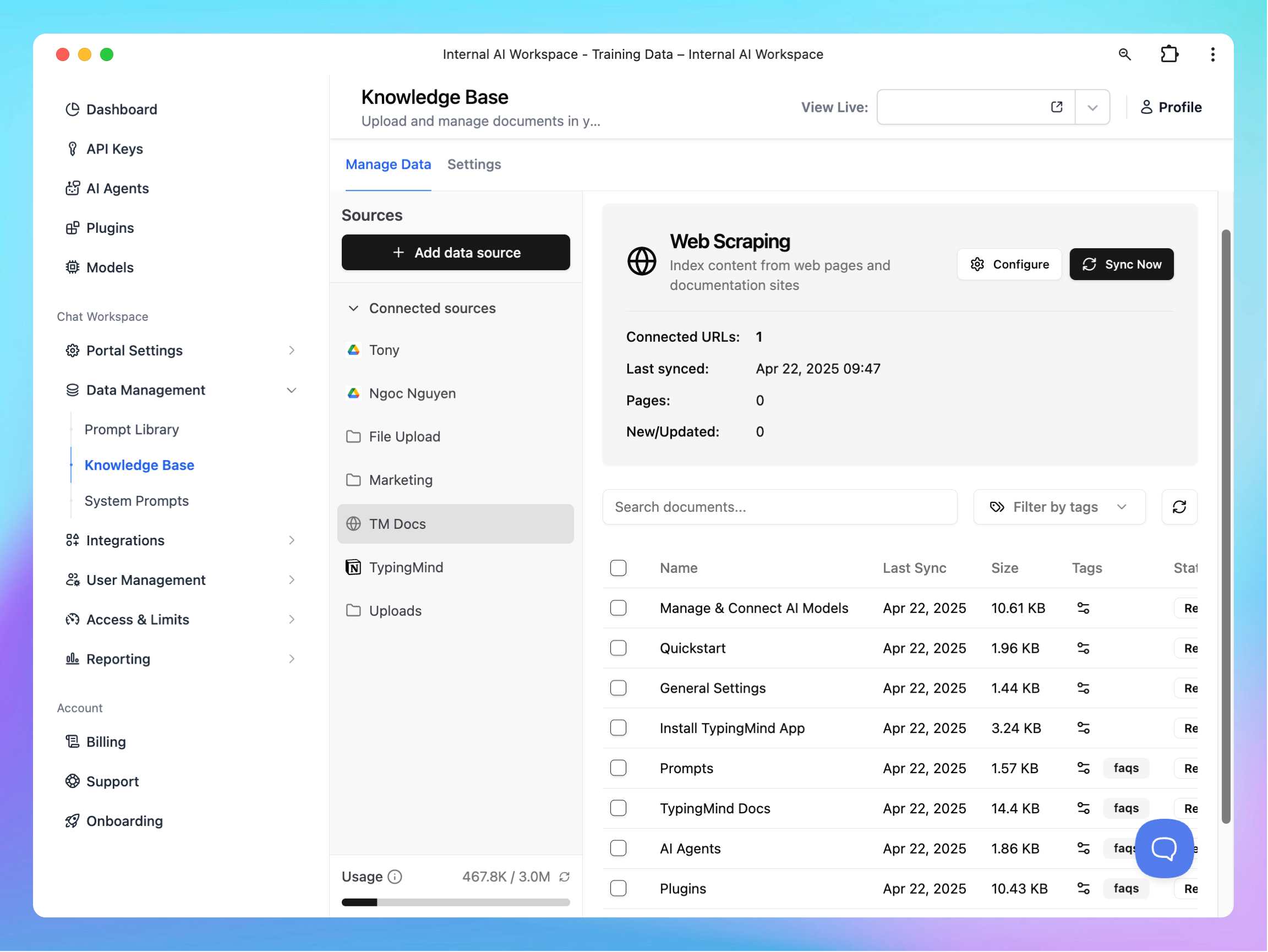Check the AI Agents document checkbox
Viewport: 1268px width, 952px height.
click(618, 849)
